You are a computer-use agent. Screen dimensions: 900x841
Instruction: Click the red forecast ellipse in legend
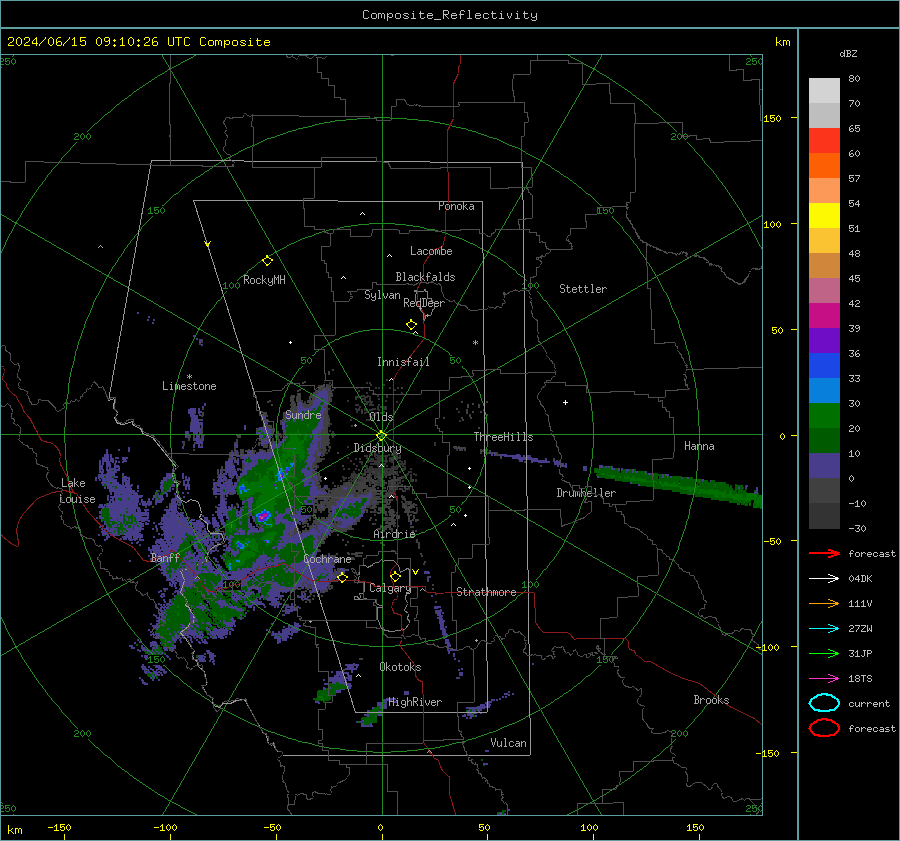point(824,728)
